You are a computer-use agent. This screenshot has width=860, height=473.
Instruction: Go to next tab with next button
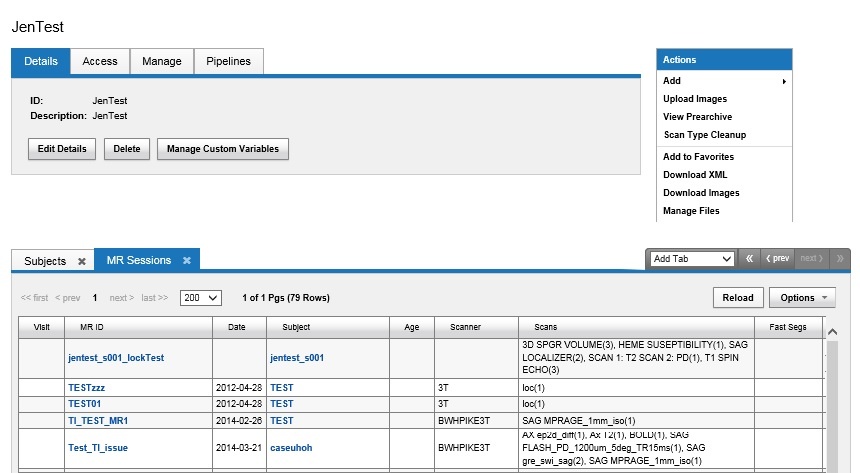pos(812,258)
